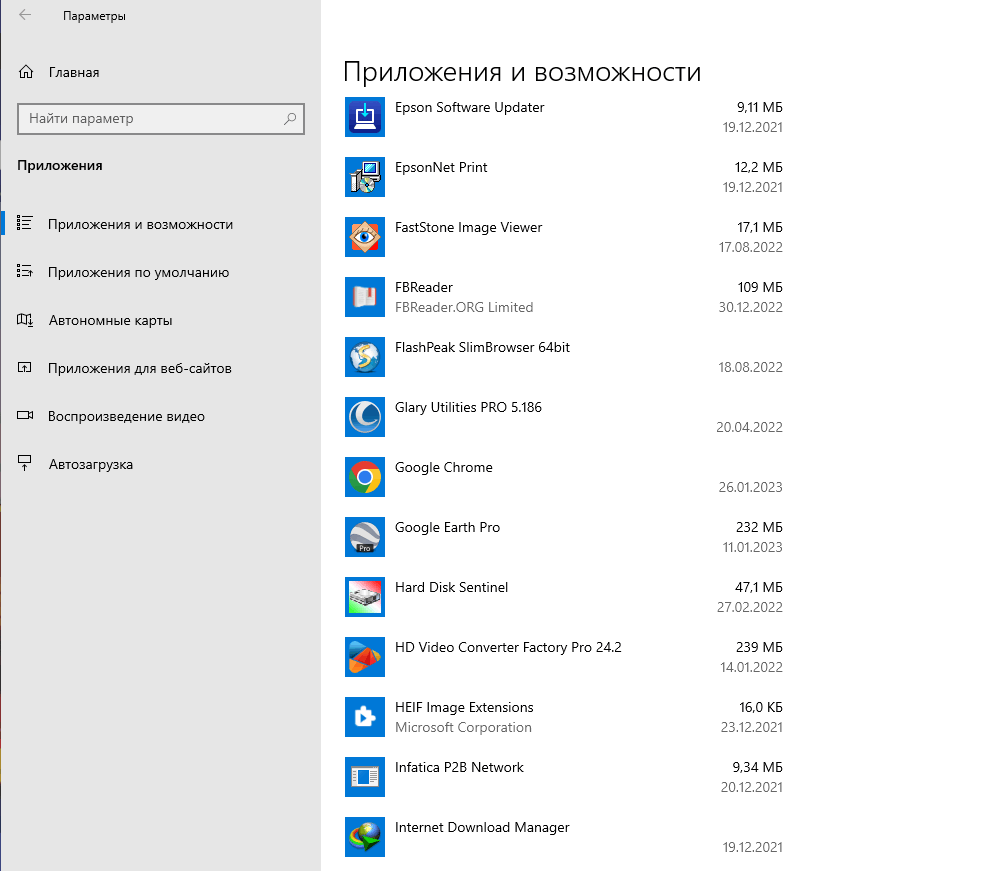Select Epson Software Updater entry name

click(469, 107)
